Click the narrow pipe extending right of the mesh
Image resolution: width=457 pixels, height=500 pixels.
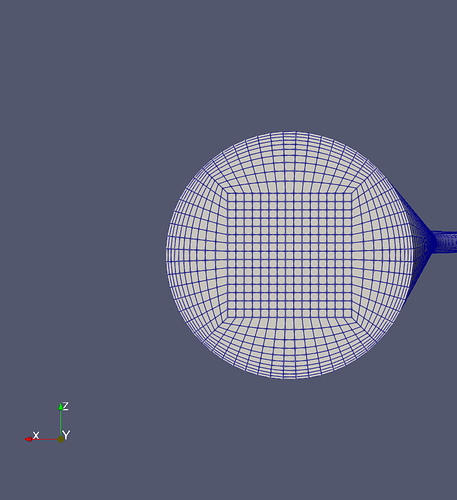pos(445,242)
